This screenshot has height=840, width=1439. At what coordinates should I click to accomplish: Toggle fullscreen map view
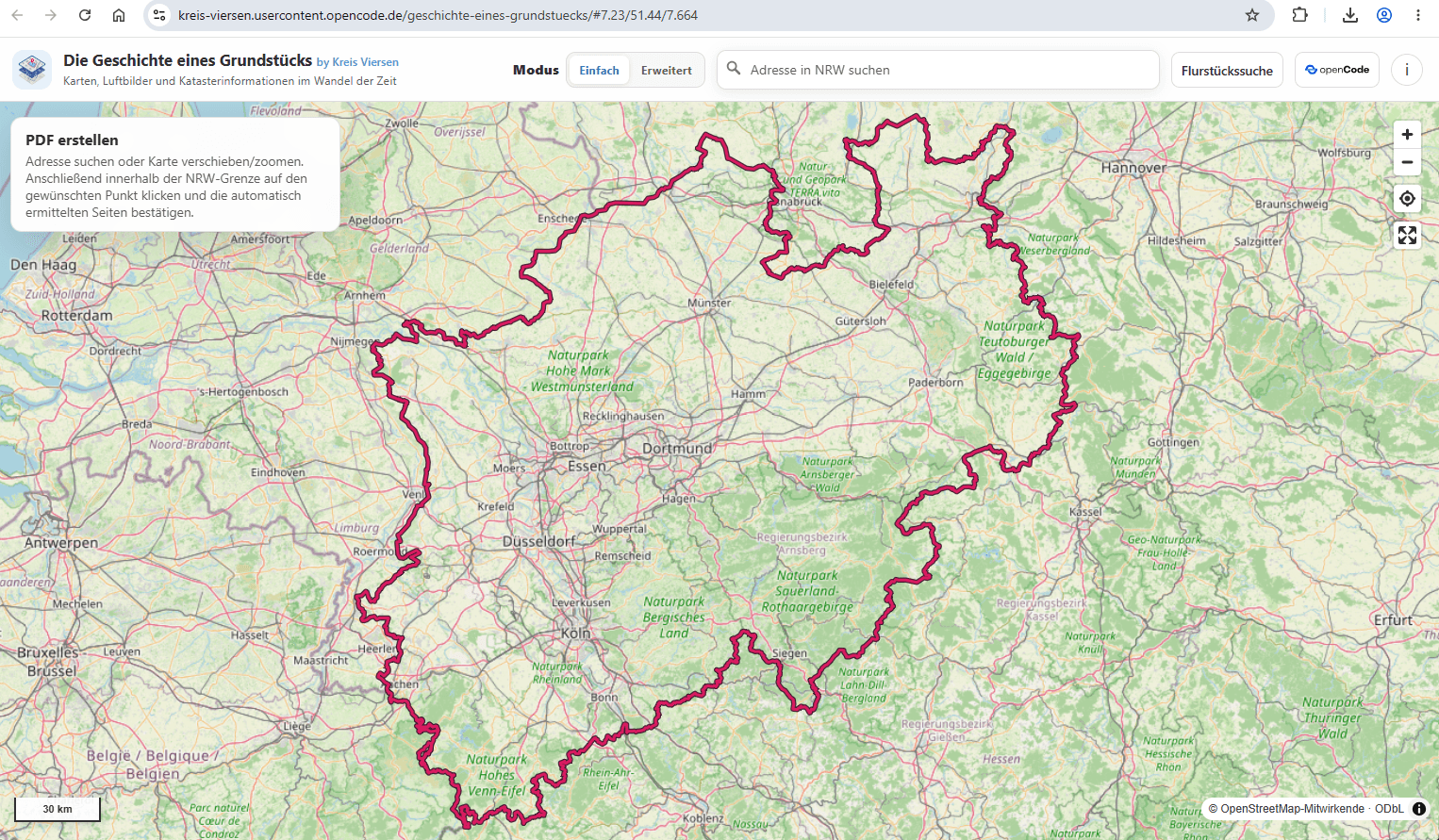(1407, 236)
